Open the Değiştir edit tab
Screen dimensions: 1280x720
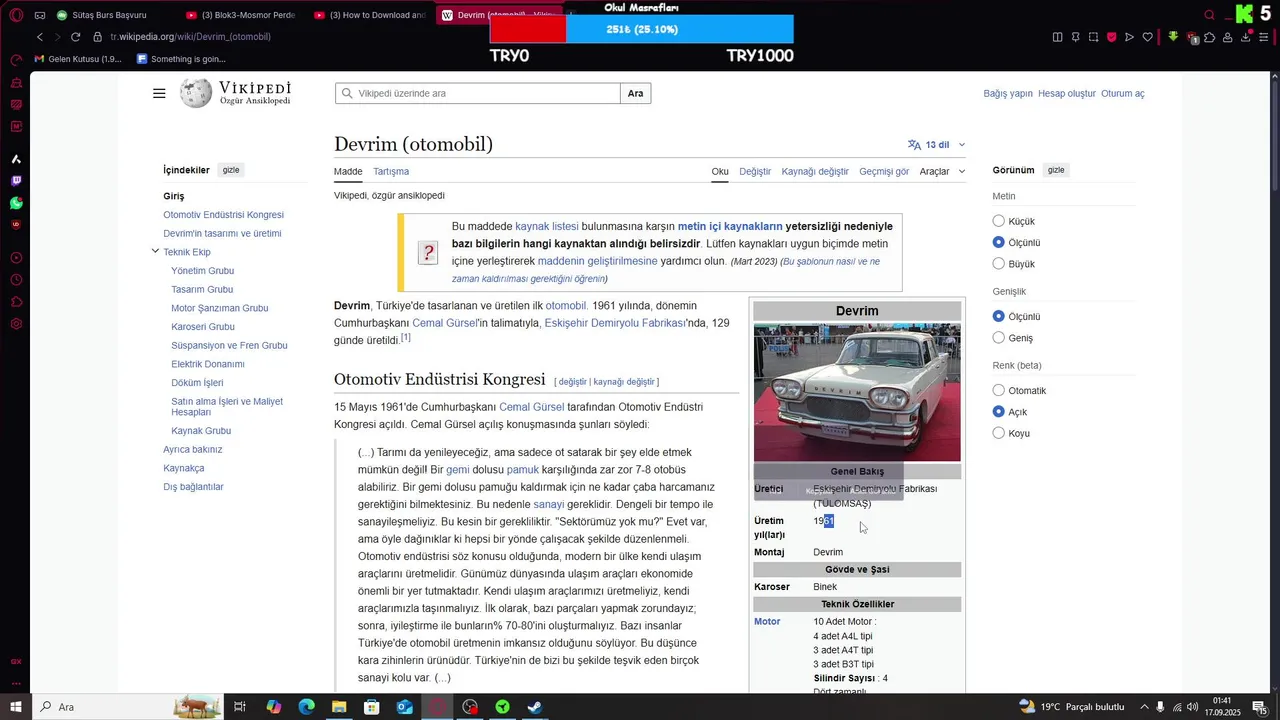pyautogui.click(x=755, y=171)
